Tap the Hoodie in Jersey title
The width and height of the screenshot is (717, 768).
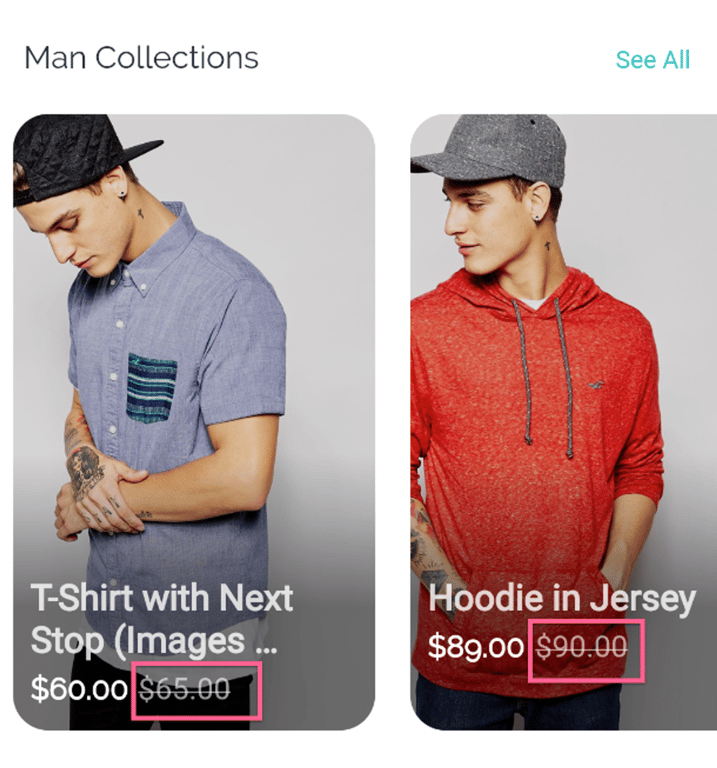[x=562, y=599]
